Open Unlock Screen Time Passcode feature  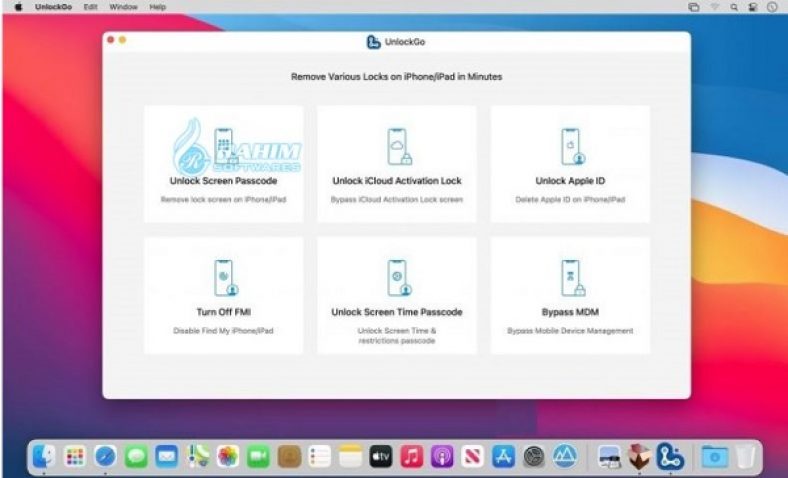coord(397,296)
